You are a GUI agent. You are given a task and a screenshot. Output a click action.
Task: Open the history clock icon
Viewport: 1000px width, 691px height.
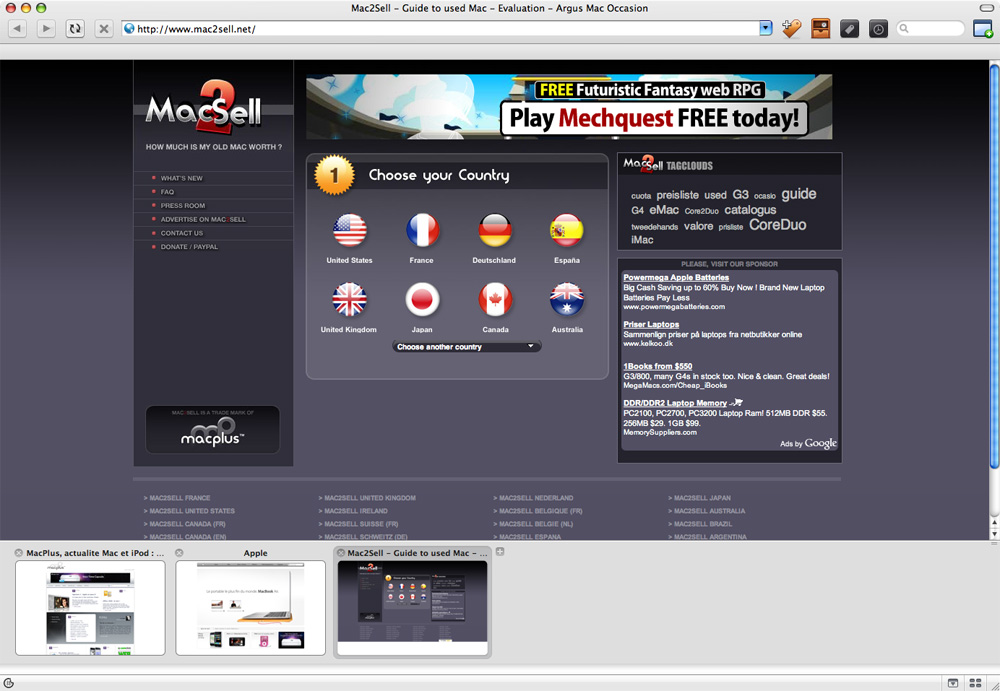click(878, 29)
